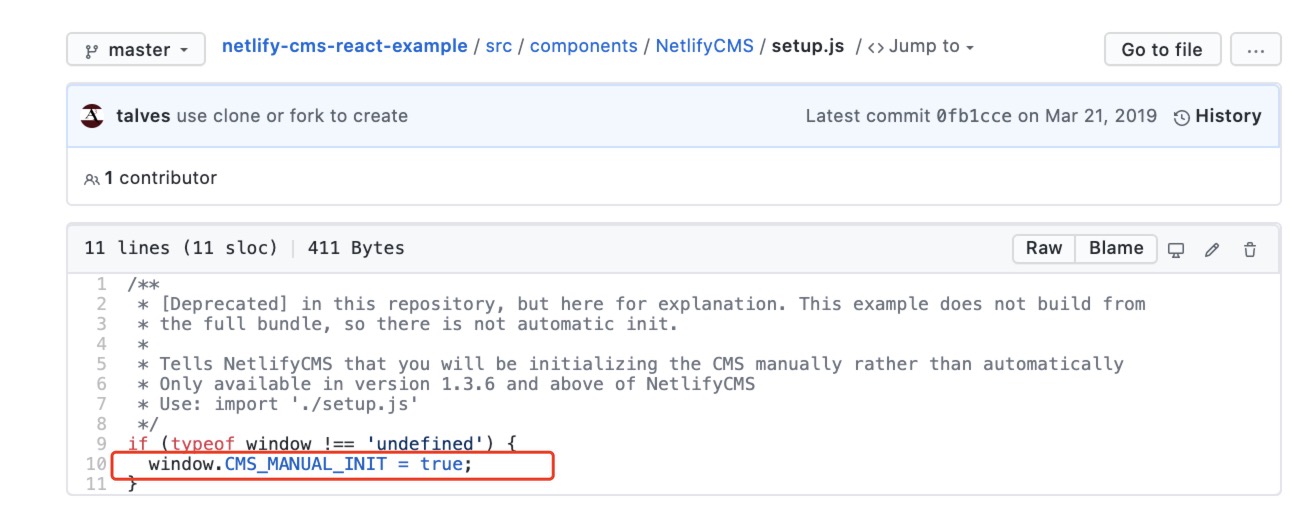Open commit message 'use clone or fork to create'
The width and height of the screenshot is (1292, 514).
click(292, 116)
